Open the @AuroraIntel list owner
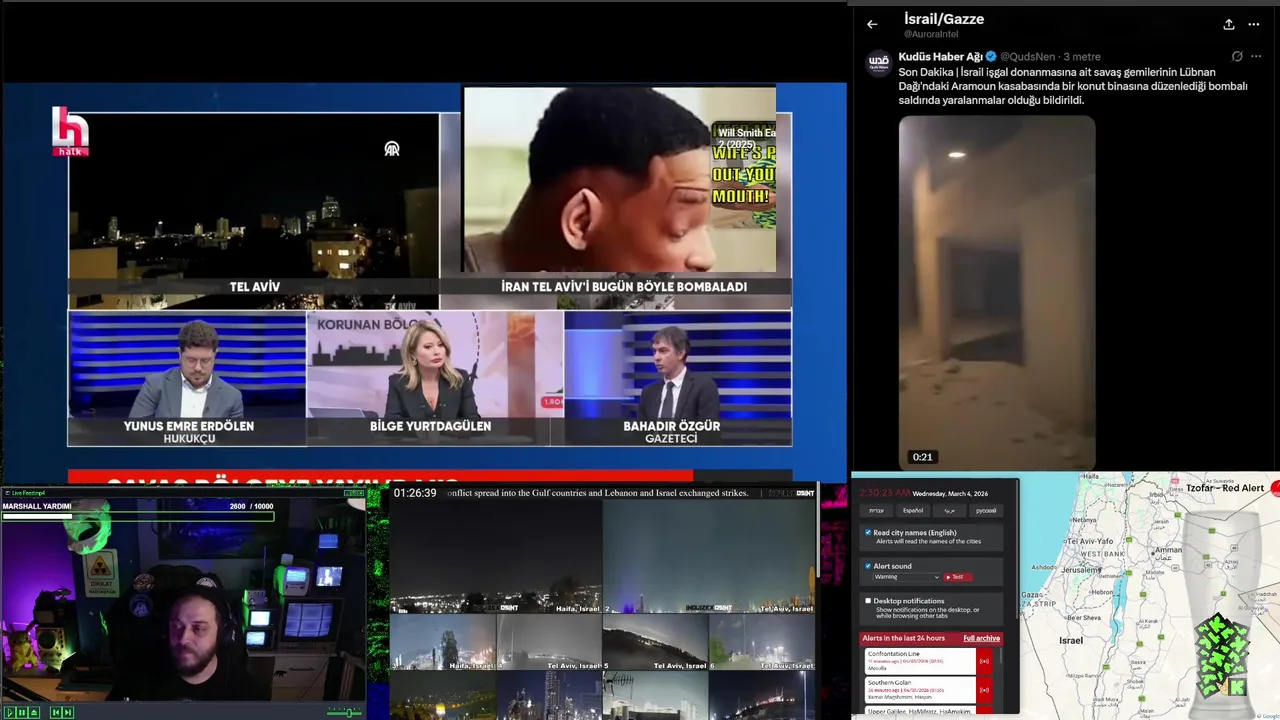This screenshot has height=720, width=1280. tap(931, 35)
